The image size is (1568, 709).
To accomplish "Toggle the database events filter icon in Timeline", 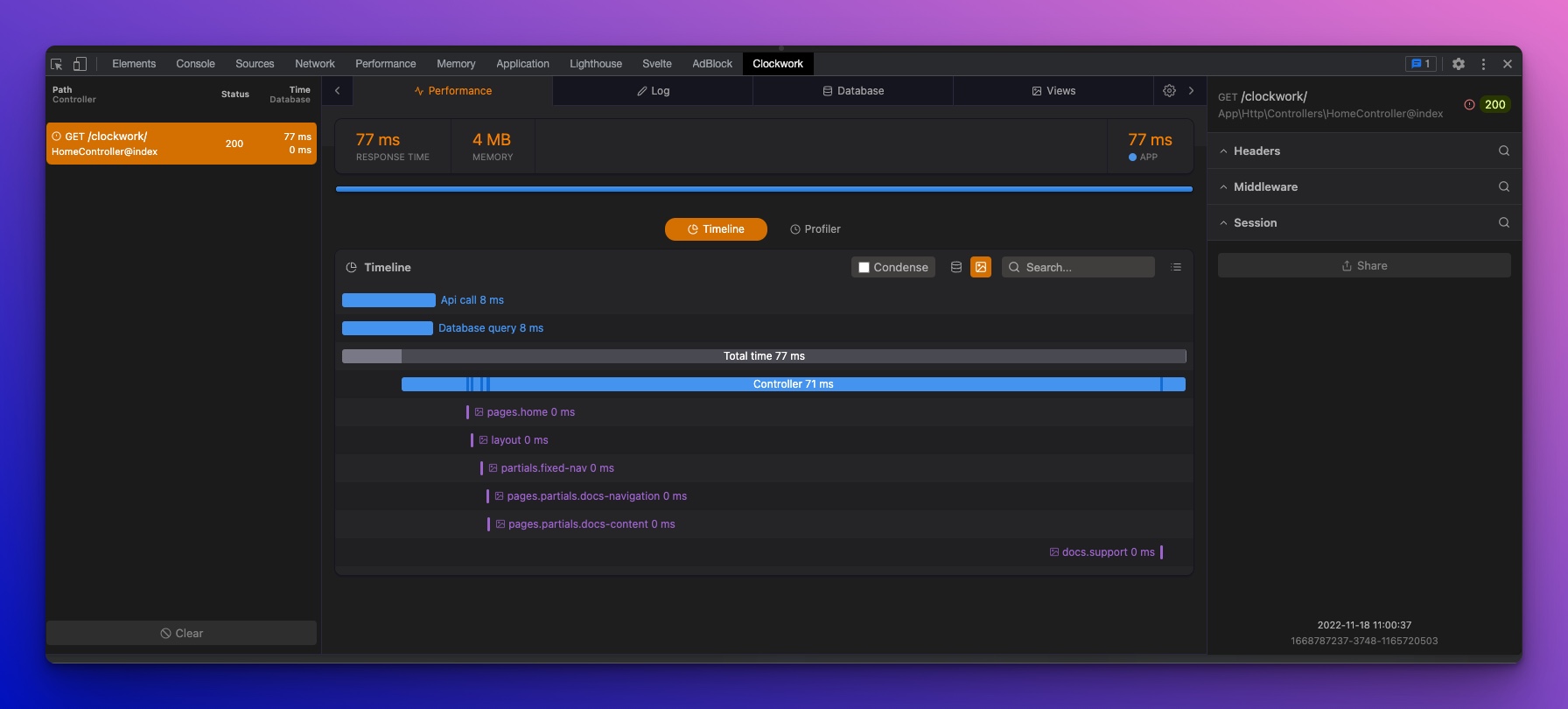I will (956, 267).
